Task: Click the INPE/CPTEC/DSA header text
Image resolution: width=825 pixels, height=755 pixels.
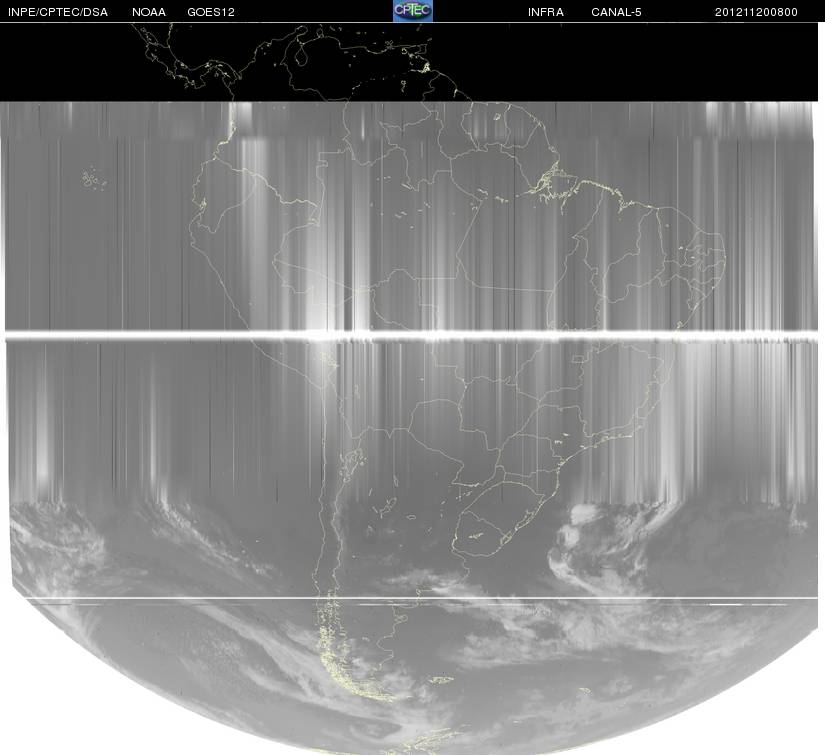Action: 58,12
